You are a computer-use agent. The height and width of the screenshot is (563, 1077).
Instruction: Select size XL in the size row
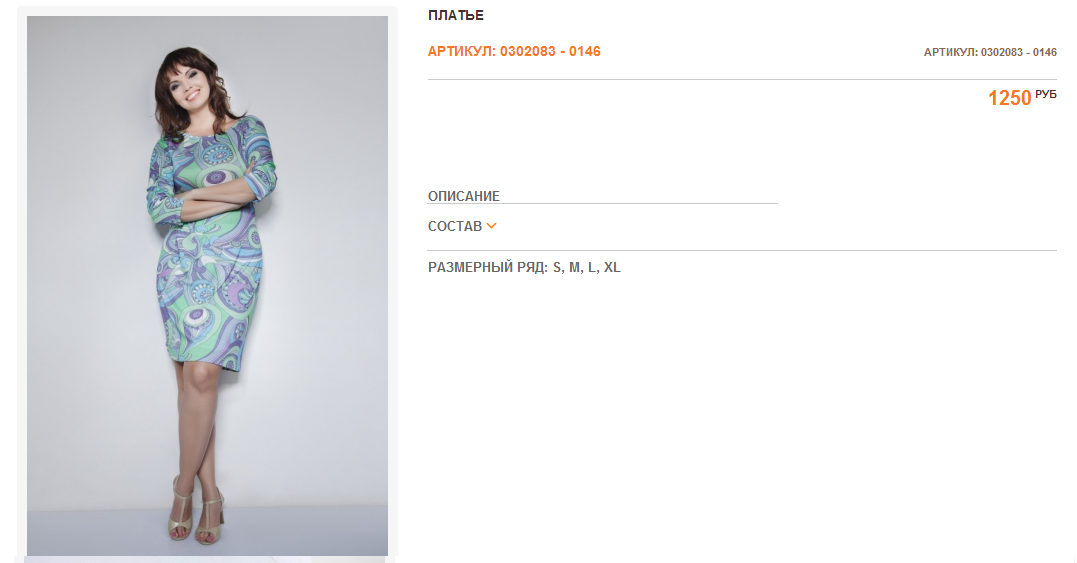click(612, 268)
